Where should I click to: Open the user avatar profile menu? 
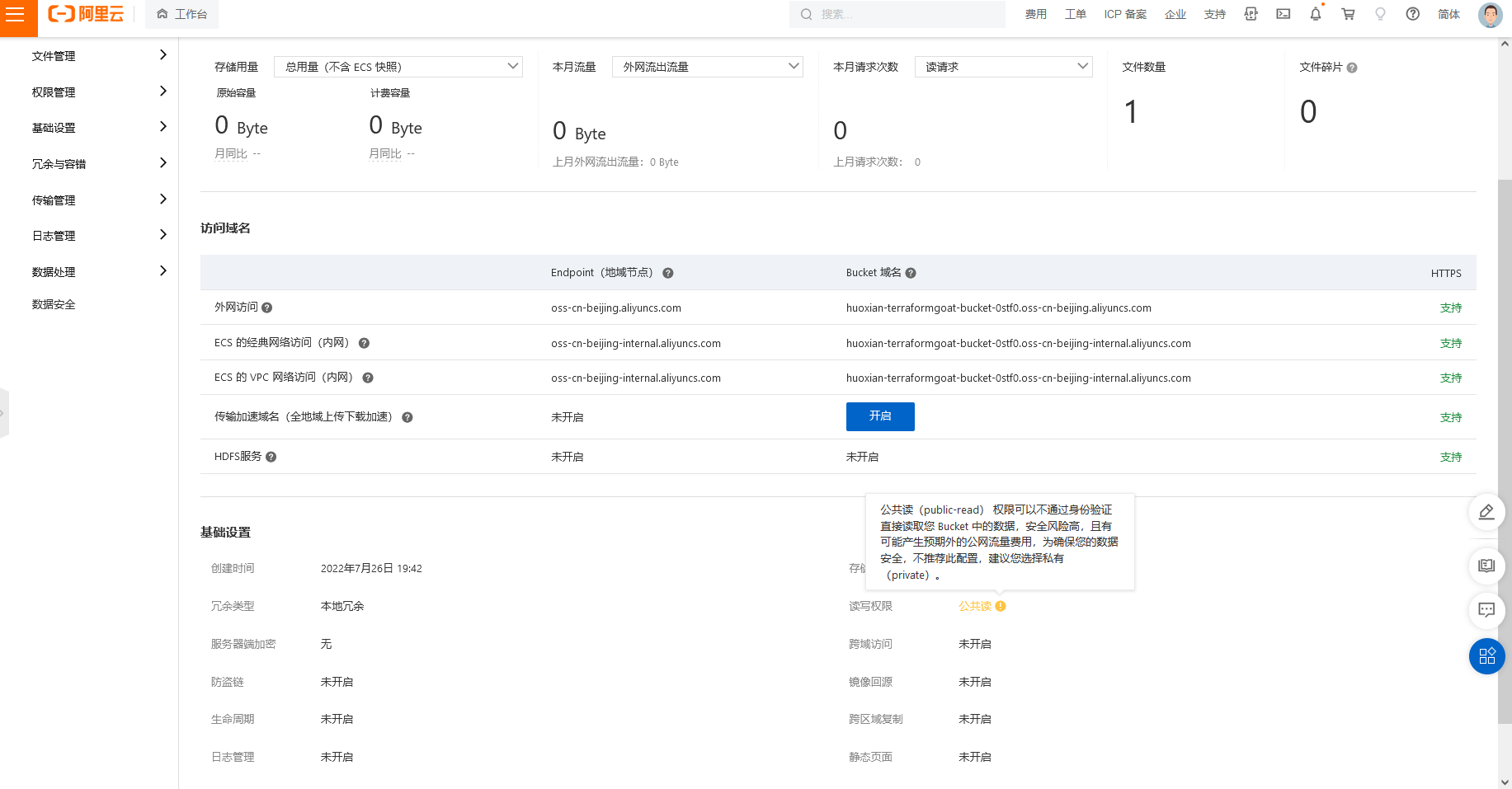click(x=1490, y=14)
